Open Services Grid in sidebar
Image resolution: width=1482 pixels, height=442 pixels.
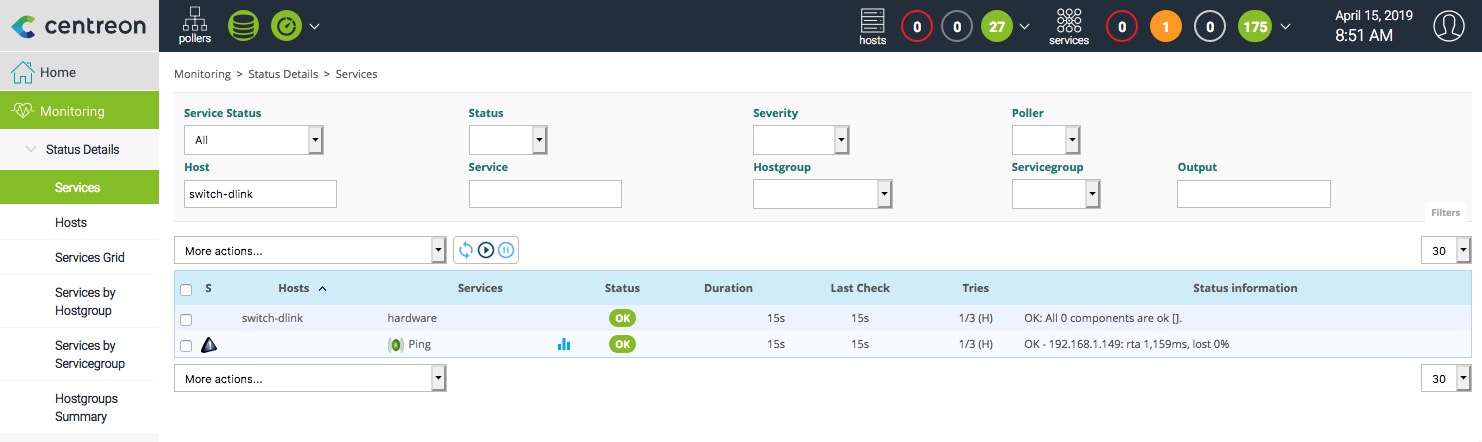(90, 258)
